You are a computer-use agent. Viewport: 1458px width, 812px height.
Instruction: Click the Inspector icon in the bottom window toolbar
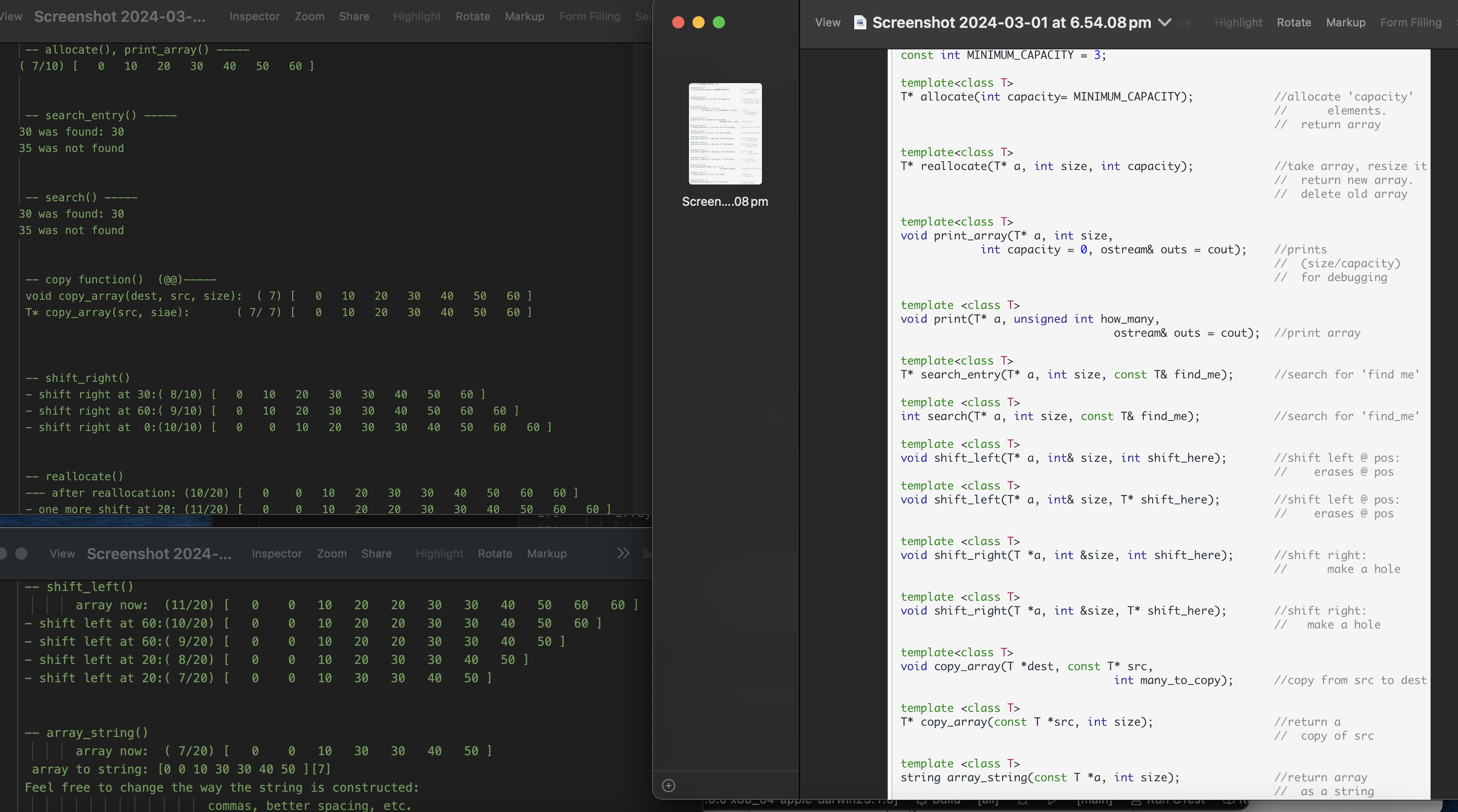click(x=276, y=553)
